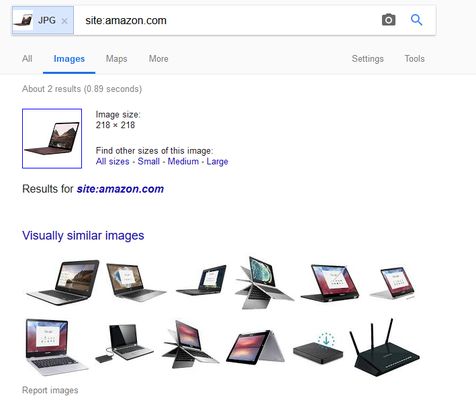Screen dimensions: 476x400
Task: Open the site:amazon.com results link
Action: click(120, 189)
